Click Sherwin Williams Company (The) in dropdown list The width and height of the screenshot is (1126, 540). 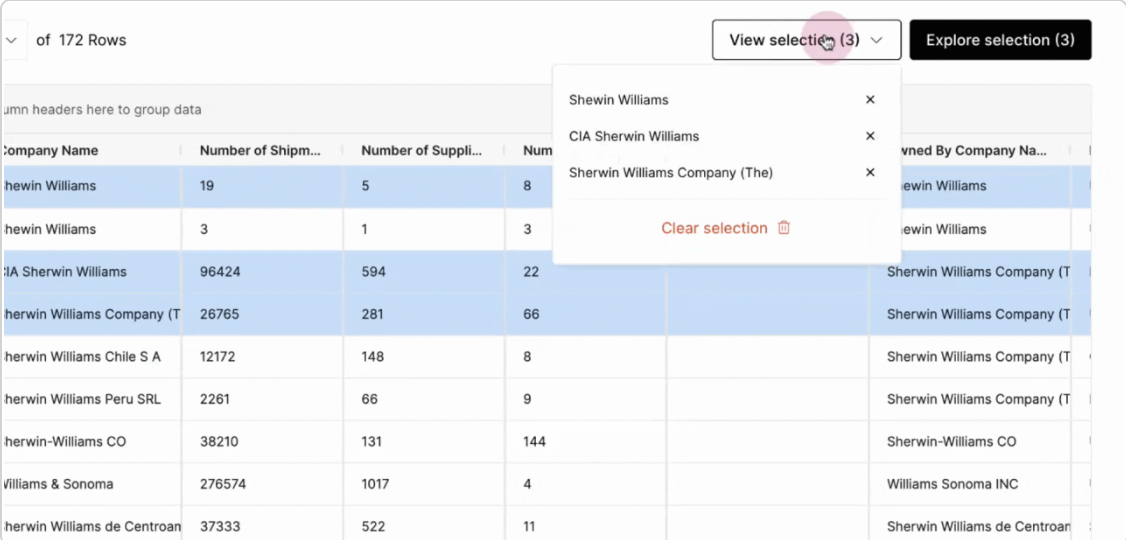(670, 172)
